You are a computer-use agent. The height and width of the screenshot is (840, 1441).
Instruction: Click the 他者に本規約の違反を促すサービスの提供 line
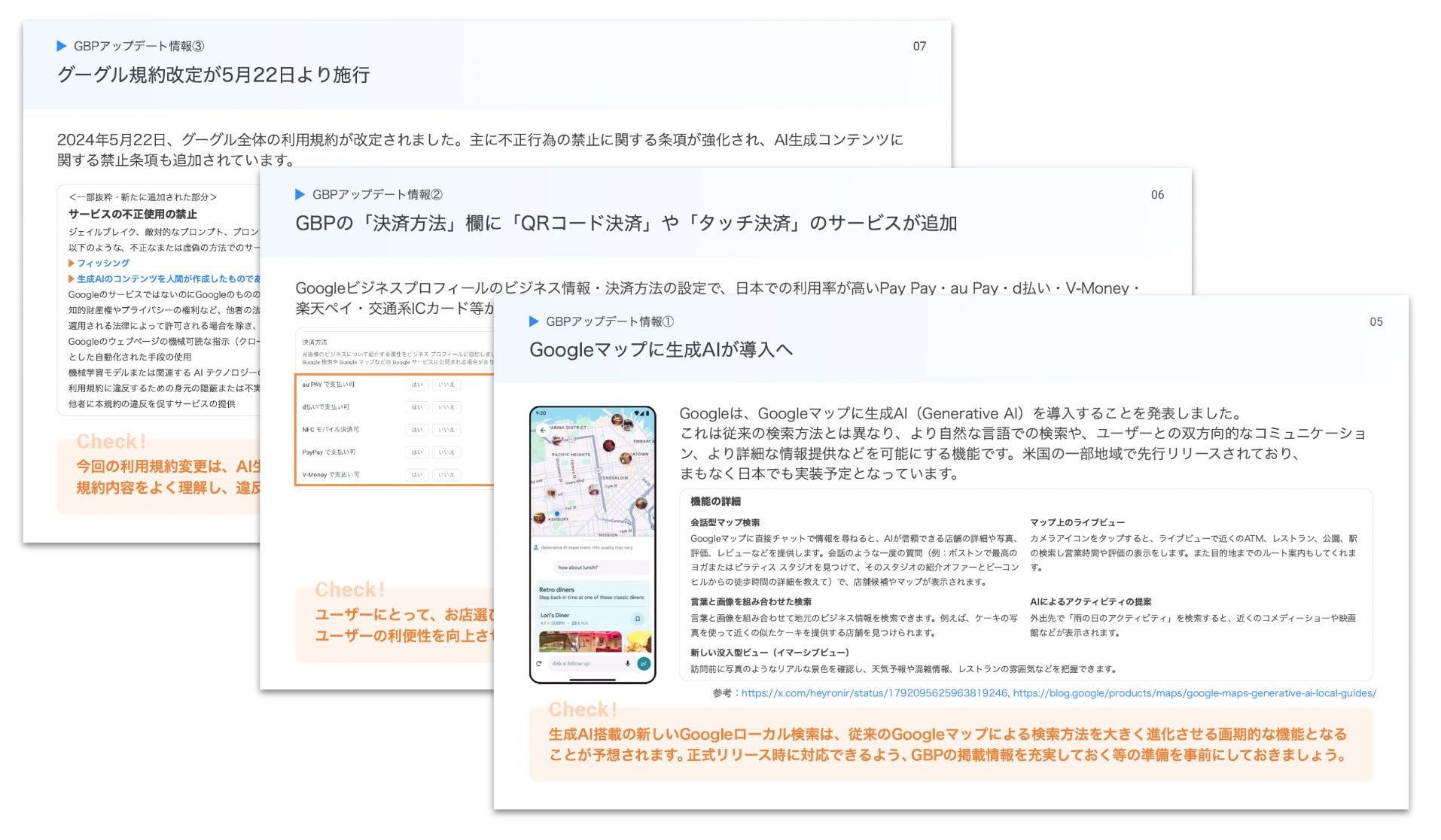coord(152,404)
